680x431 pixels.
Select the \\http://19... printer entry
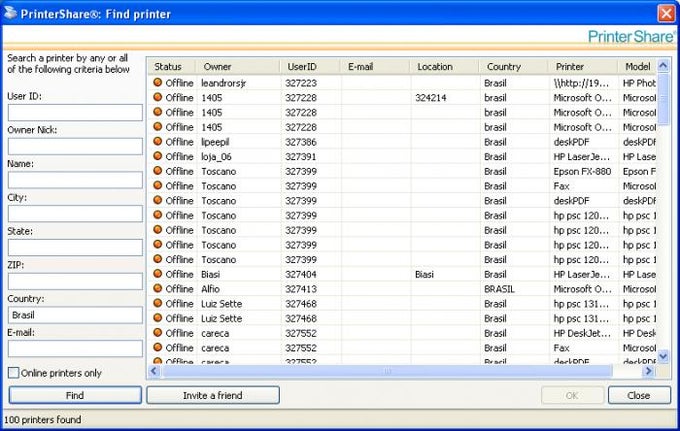(x=581, y=83)
